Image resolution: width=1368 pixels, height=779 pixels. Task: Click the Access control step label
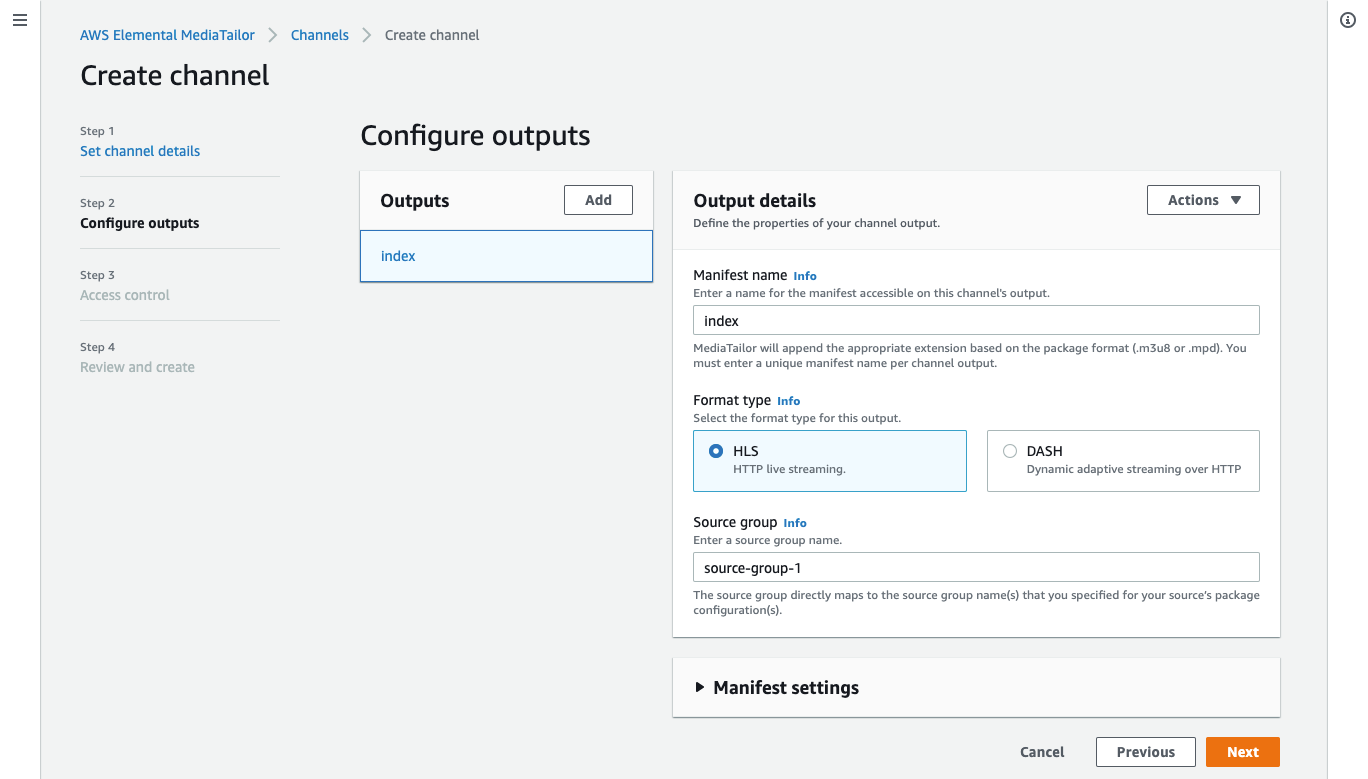tap(125, 295)
